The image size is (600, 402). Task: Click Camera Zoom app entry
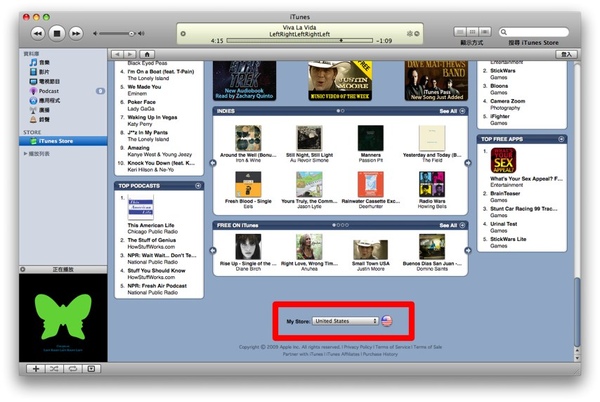coord(507,101)
